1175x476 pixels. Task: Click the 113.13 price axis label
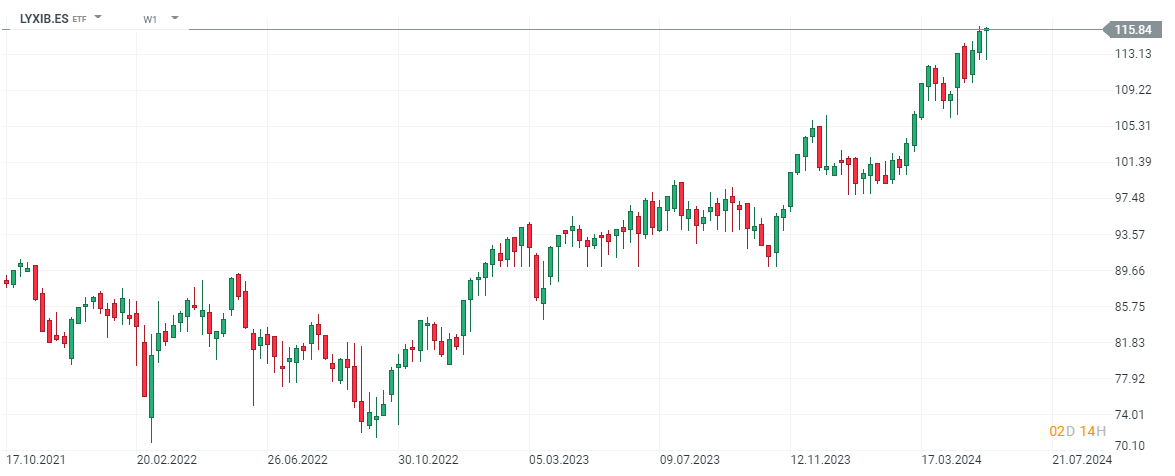1131,54
